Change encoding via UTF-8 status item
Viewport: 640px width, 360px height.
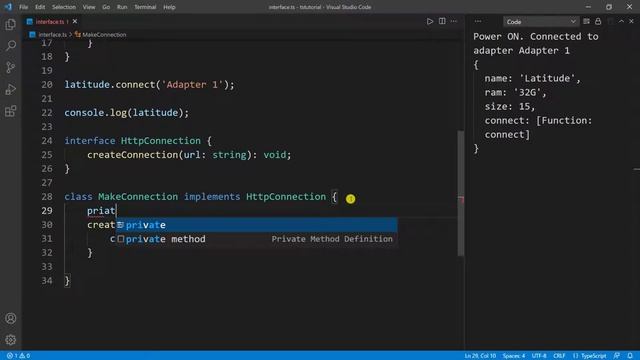[x=539, y=356]
